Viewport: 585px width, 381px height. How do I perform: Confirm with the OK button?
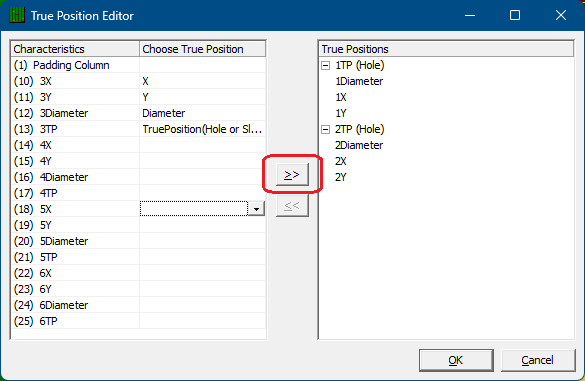click(456, 360)
